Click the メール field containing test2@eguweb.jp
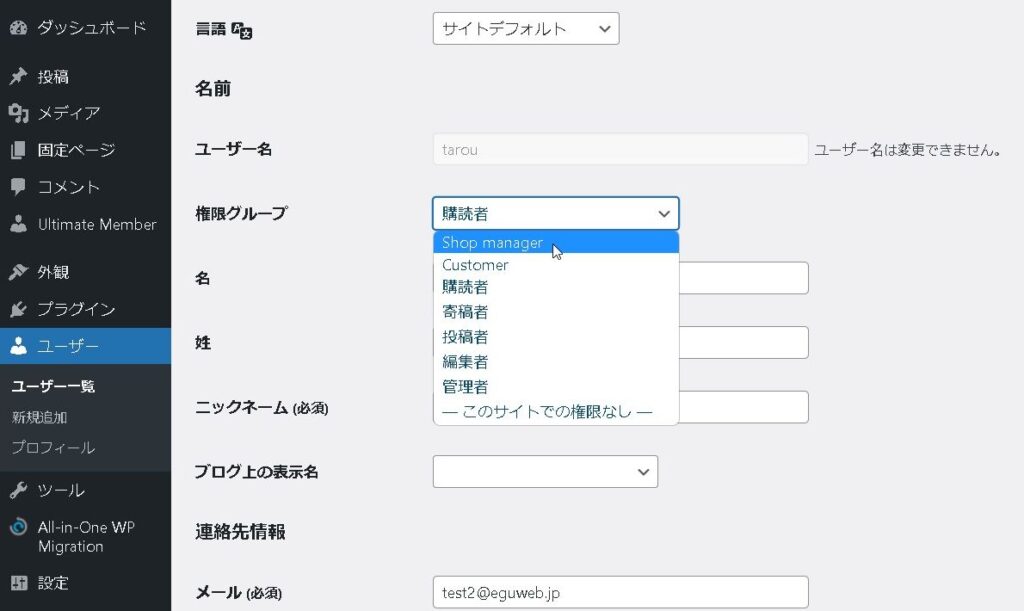This screenshot has height=611, width=1024. 620,593
